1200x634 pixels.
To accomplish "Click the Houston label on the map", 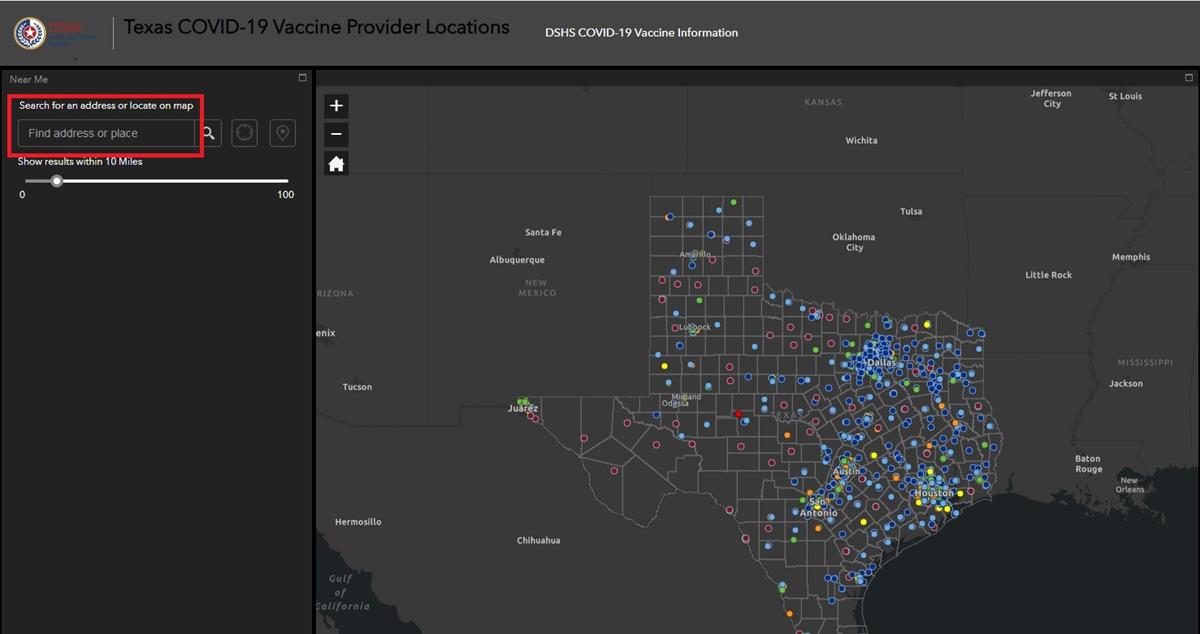I will (934, 493).
